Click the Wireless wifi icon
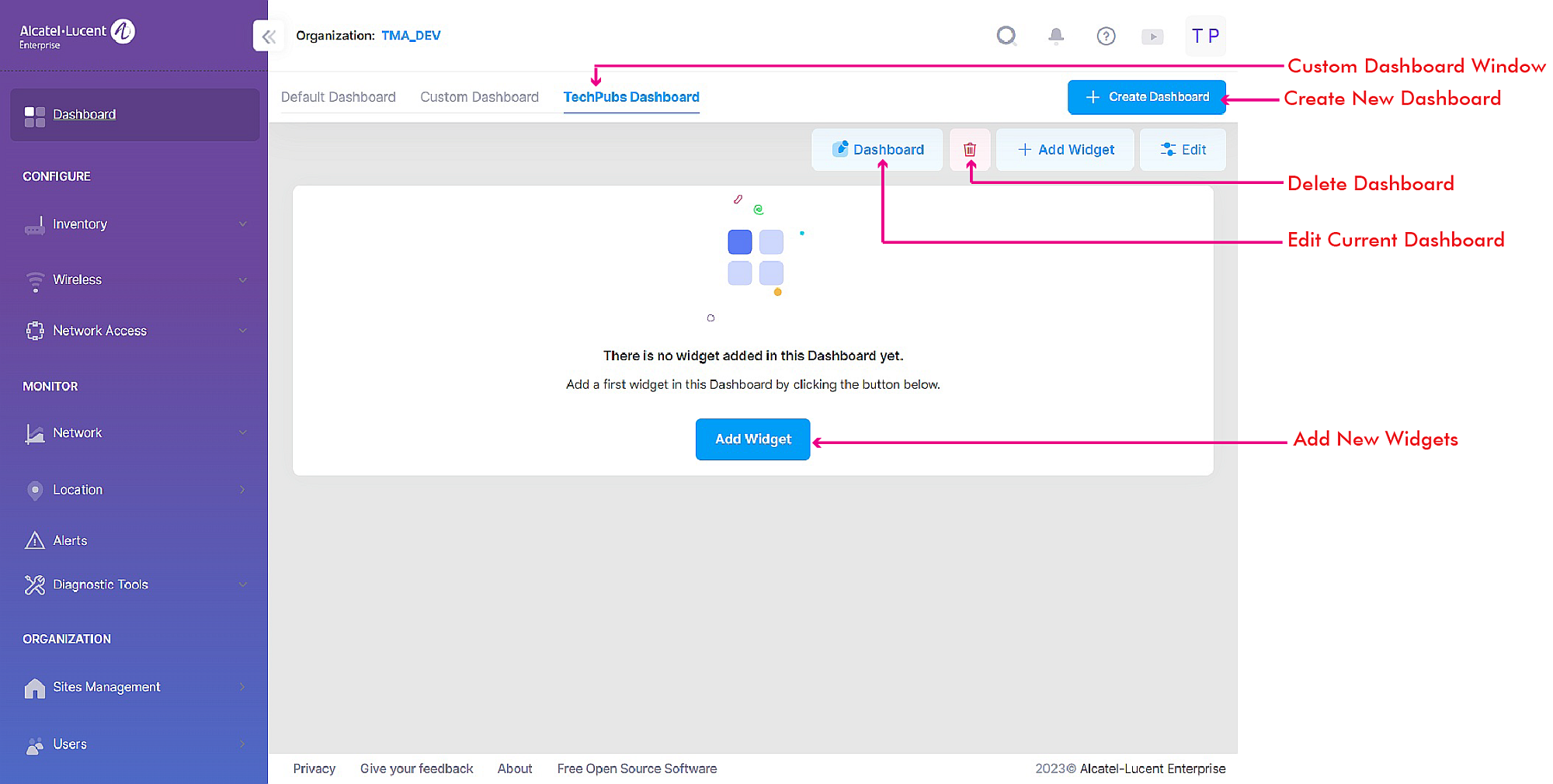 35,281
